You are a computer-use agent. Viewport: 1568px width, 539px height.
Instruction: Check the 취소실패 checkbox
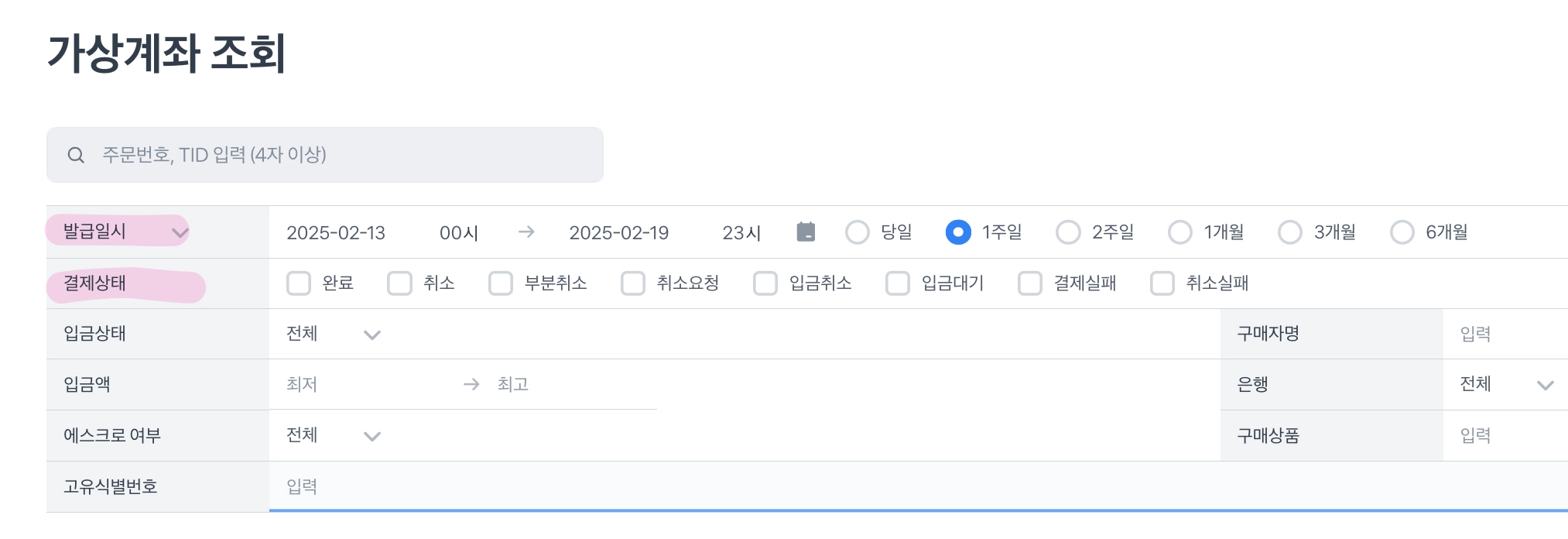1162,283
